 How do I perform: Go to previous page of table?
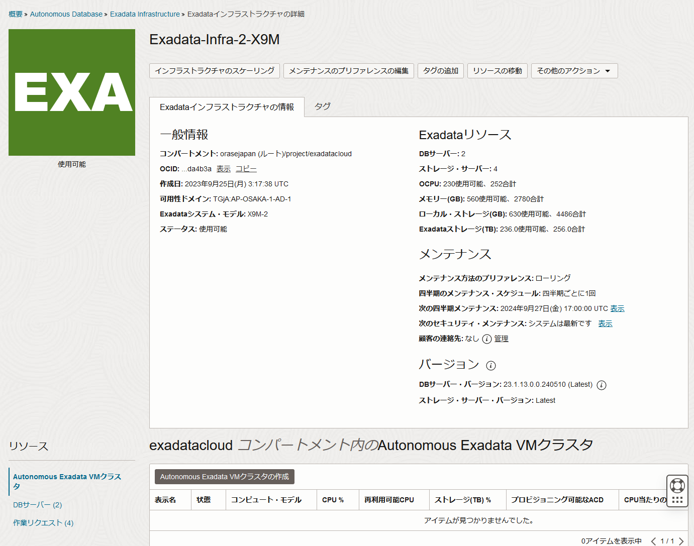tap(654, 541)
